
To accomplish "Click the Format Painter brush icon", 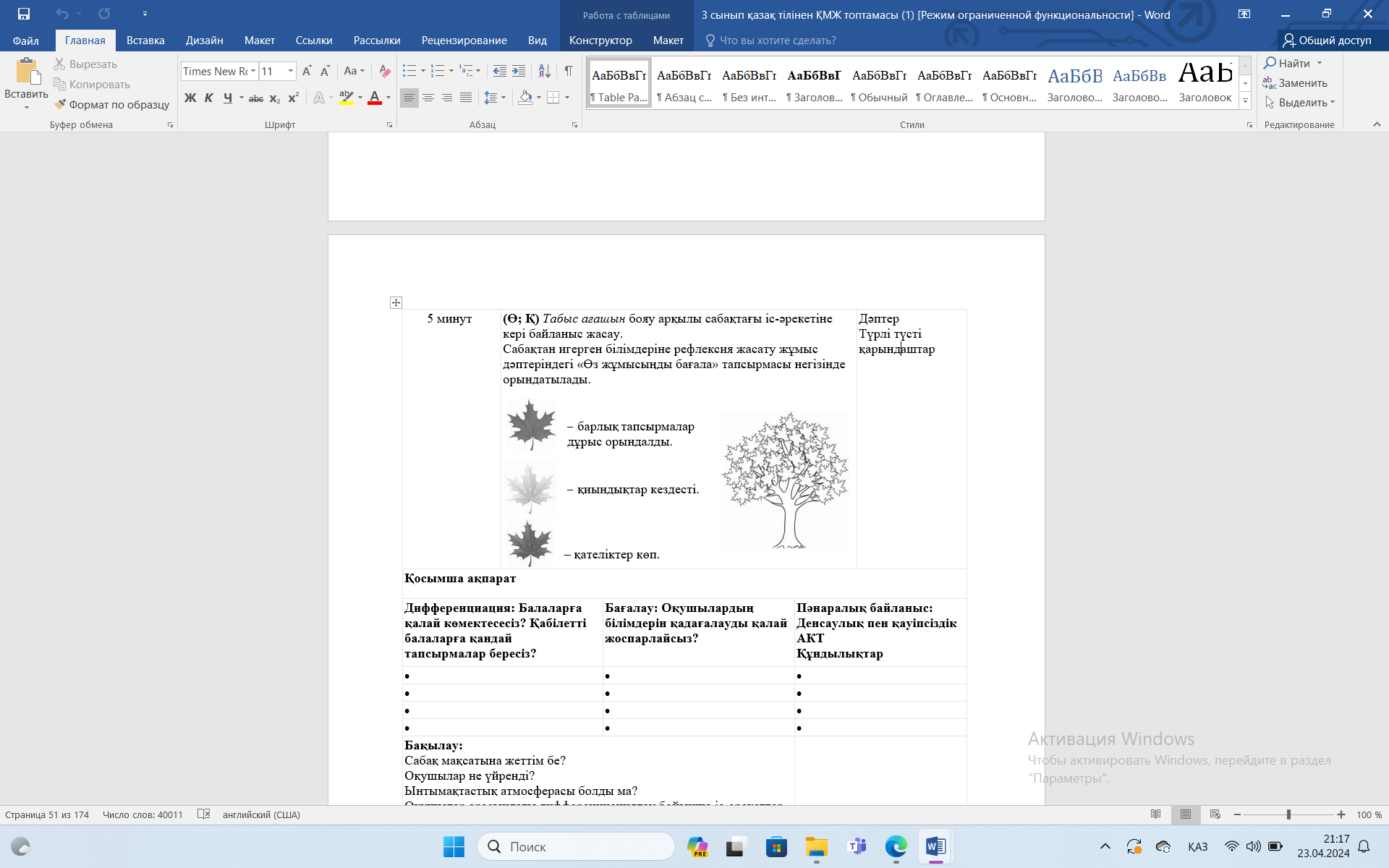I will (60, 104).
